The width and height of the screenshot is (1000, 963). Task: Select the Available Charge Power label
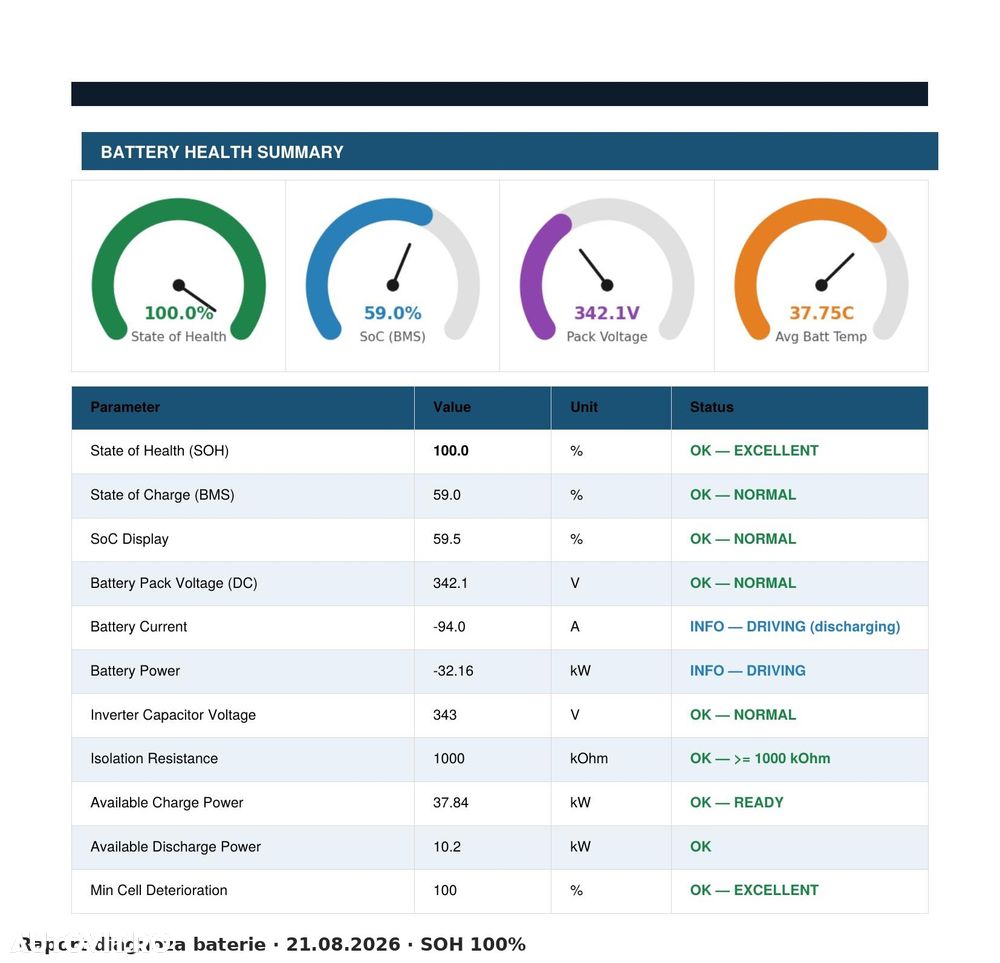pyautogui.click(x=167, y=802)
